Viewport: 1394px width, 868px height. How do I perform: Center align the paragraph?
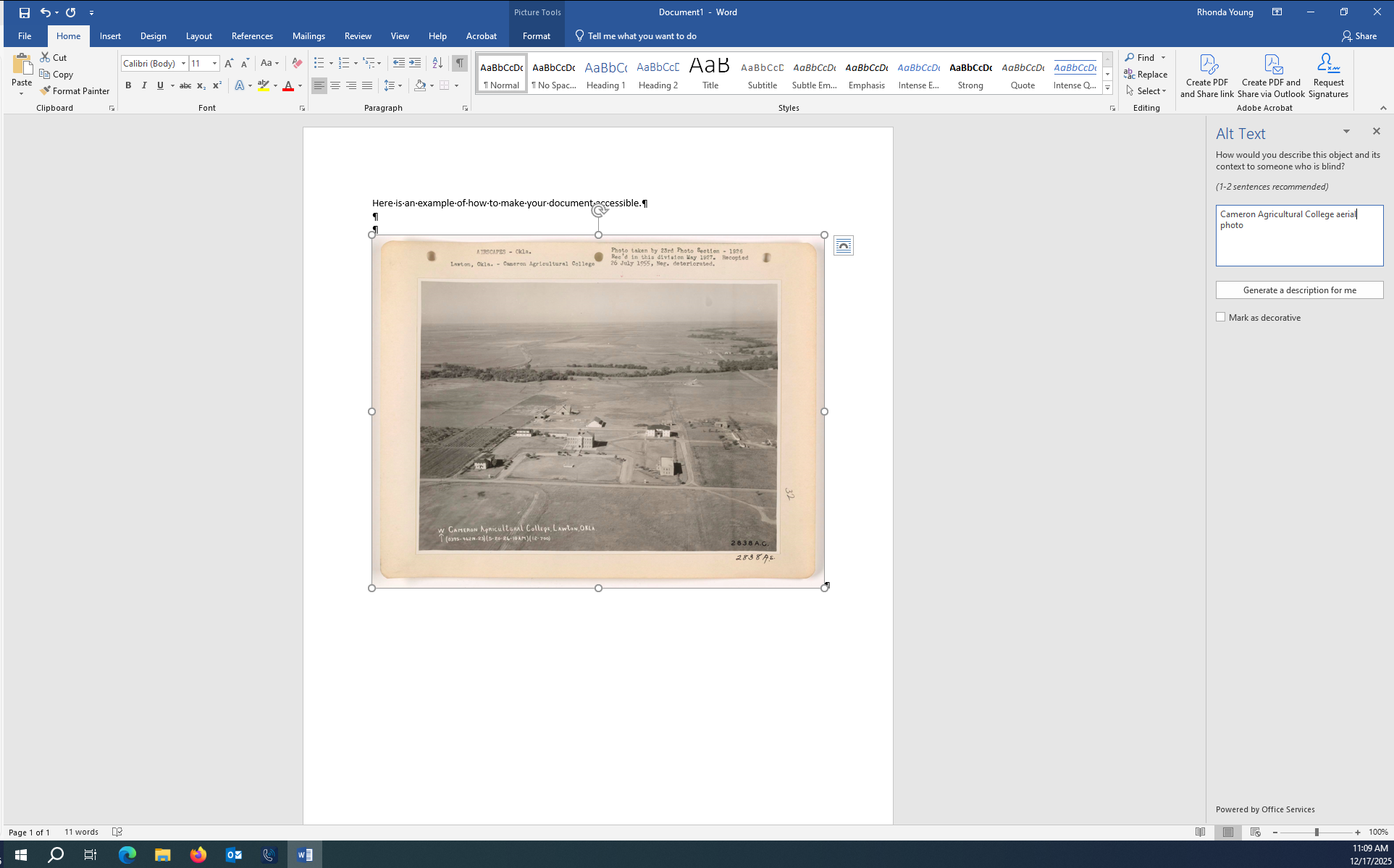335,85
